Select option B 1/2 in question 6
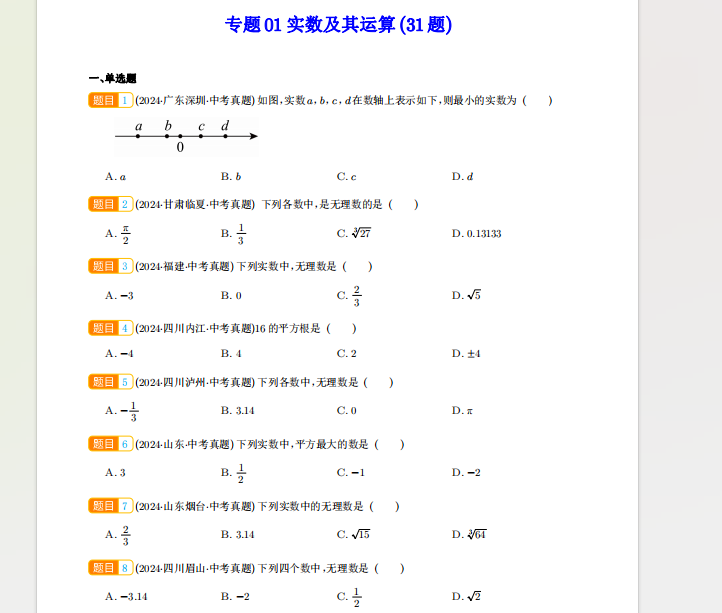 (233, 473)
